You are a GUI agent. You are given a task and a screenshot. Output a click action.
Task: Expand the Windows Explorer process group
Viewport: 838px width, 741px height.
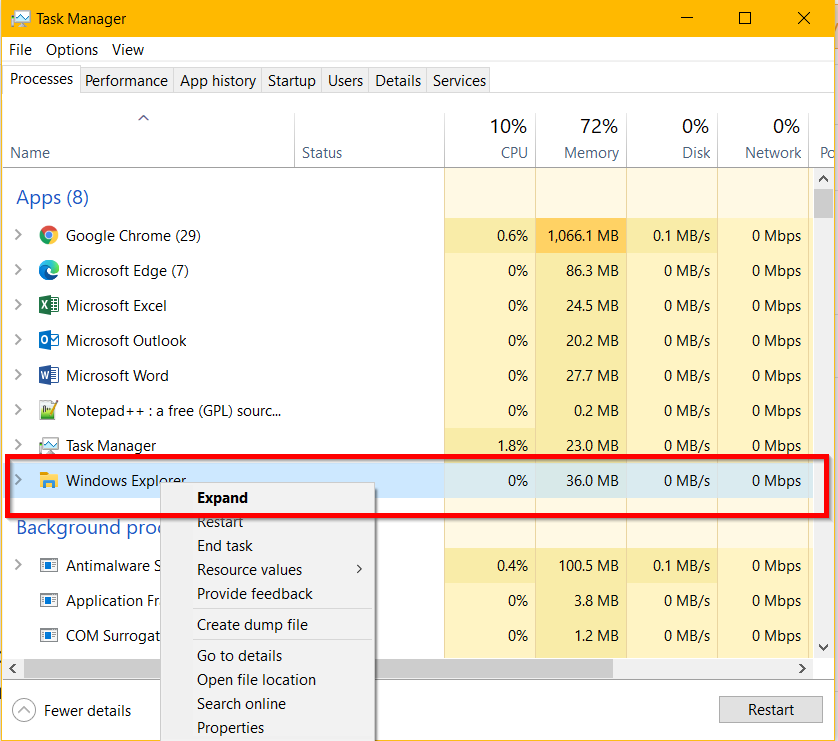coord(18,480)
